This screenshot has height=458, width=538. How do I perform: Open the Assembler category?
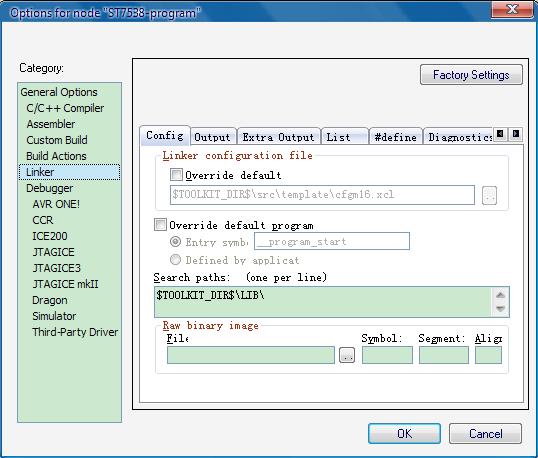pos(50,124)
